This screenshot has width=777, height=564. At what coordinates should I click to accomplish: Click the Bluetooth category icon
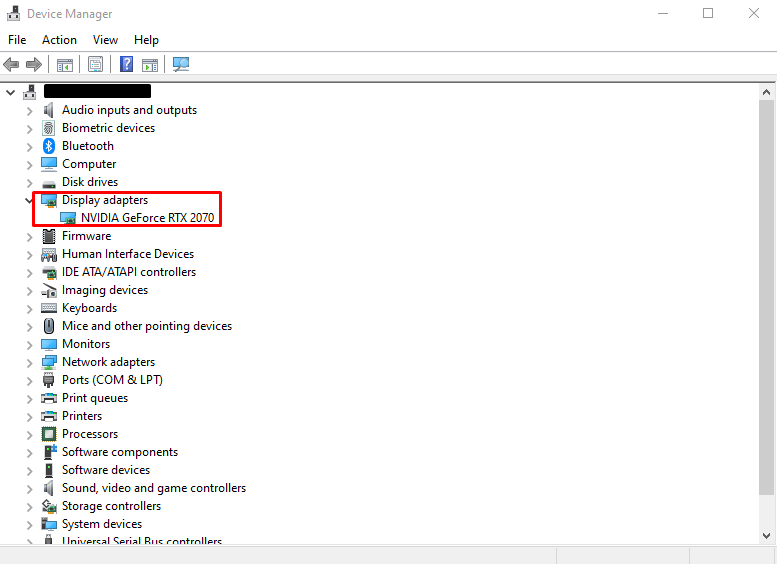tap(49, 146)
